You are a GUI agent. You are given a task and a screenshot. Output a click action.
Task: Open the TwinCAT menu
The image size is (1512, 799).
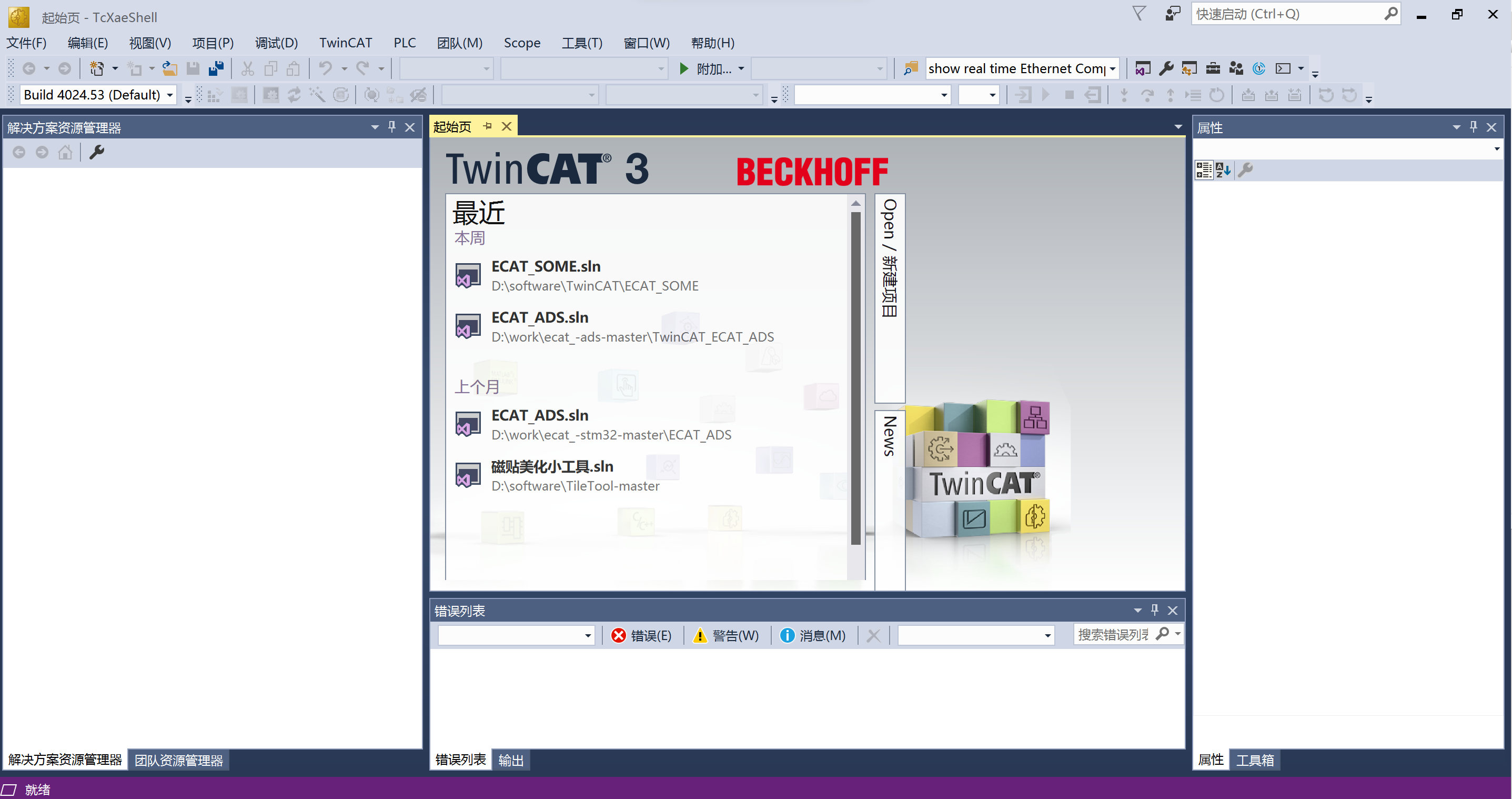tap(345, 42)
